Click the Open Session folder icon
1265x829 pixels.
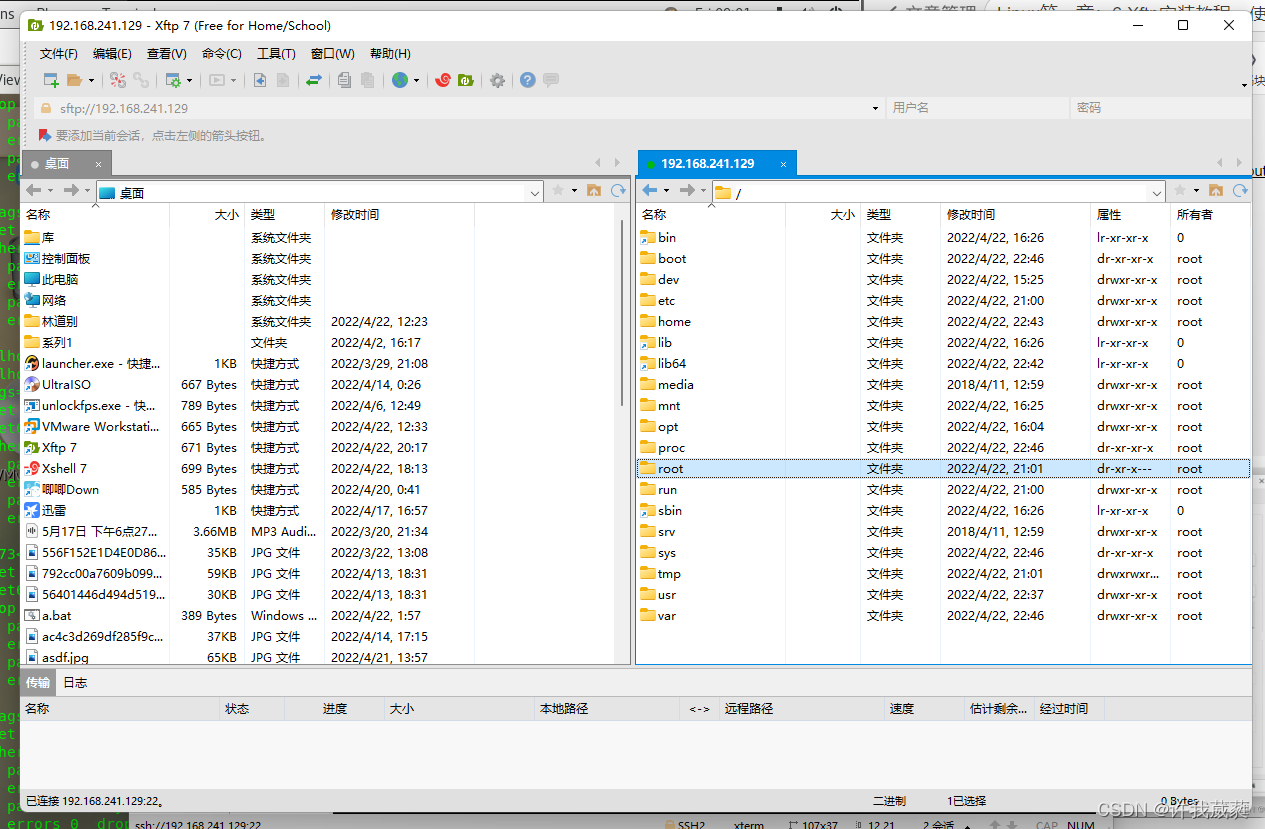pos(74,80)
